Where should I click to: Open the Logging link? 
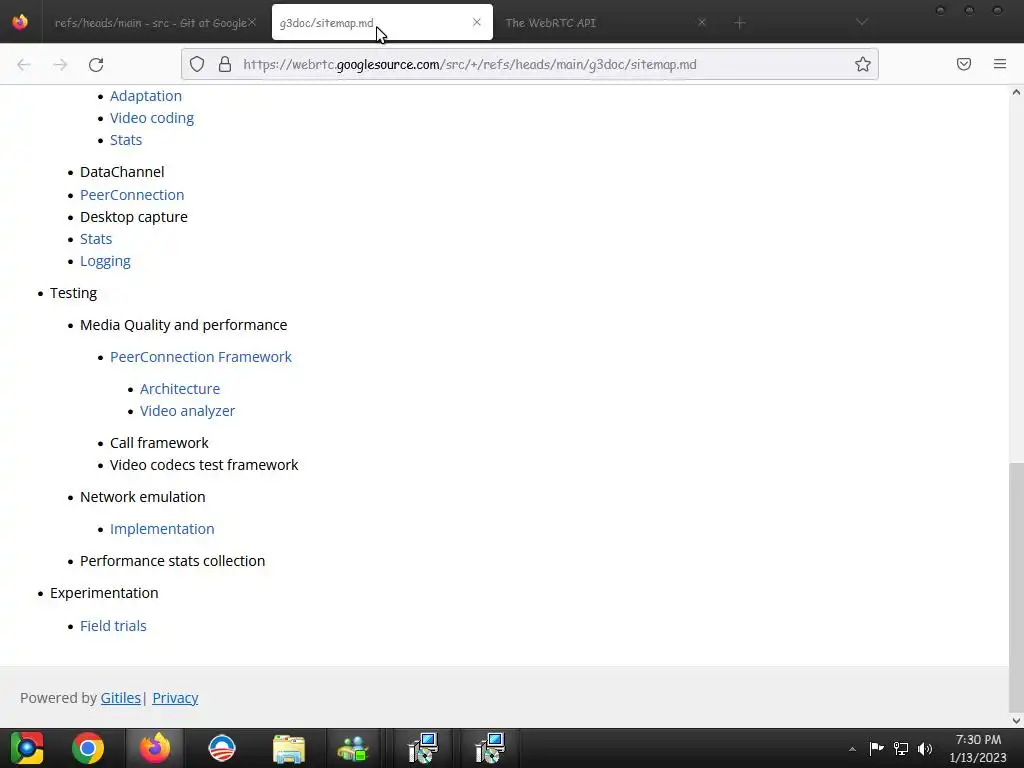[x=105, y=261]
